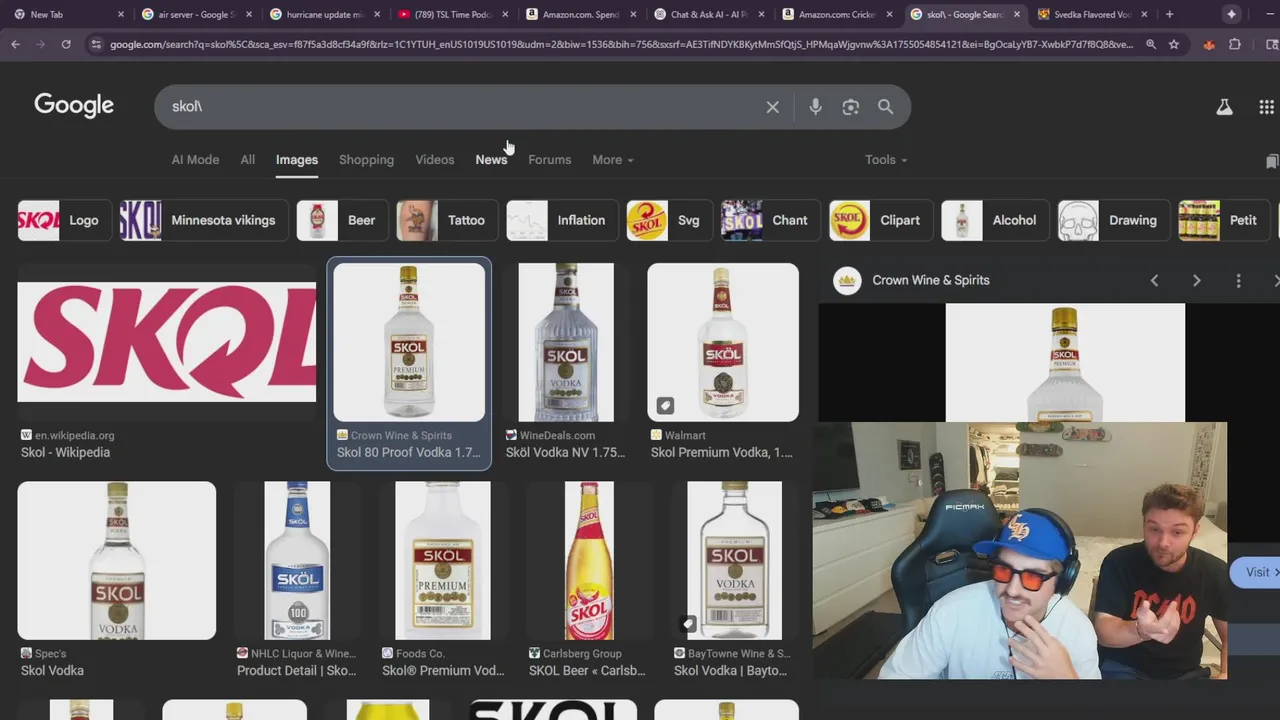The image size is (1280, 720).
Task: Open Search Labs flask icon
Action: point(1224,107)
